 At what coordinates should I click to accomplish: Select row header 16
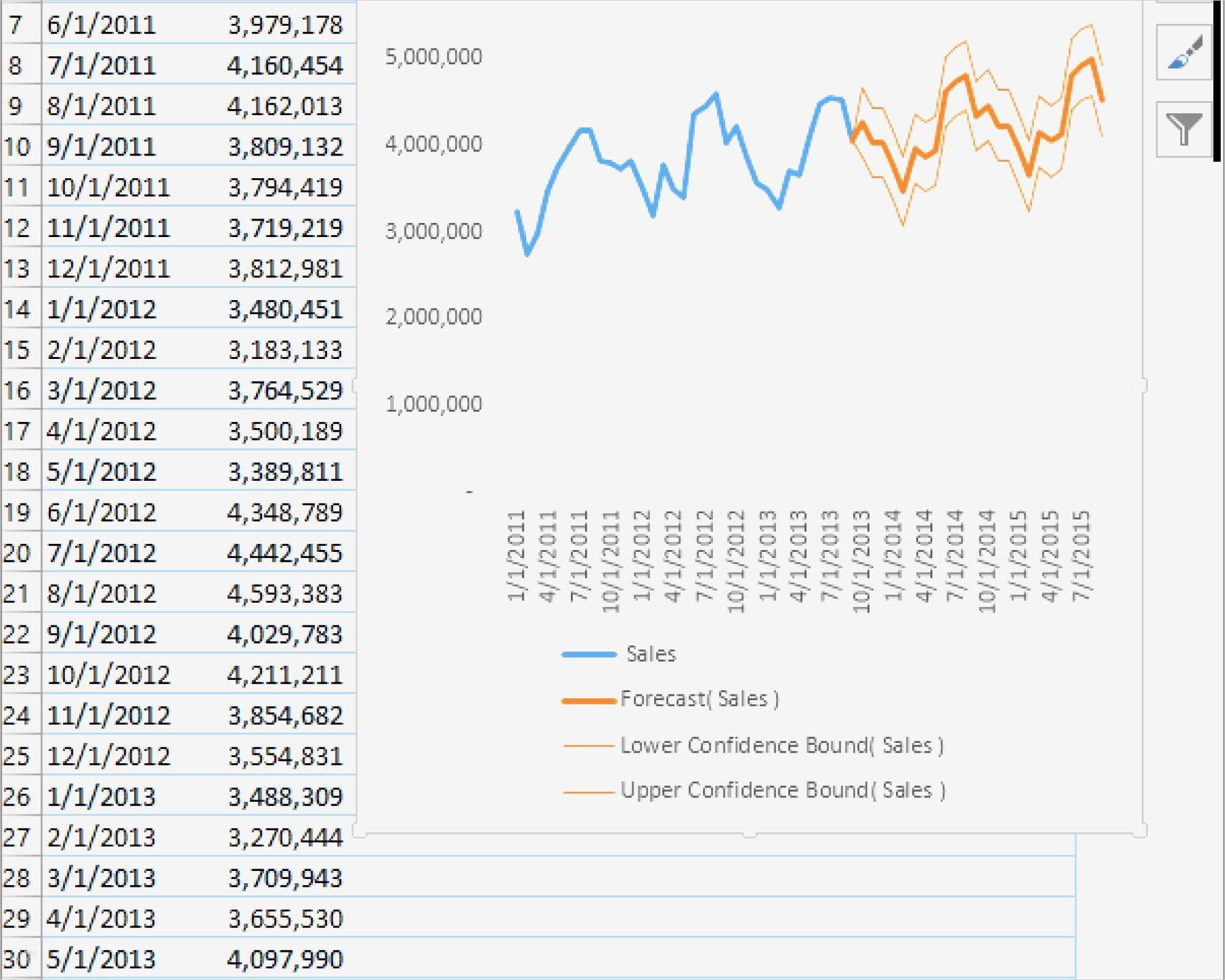18,391
